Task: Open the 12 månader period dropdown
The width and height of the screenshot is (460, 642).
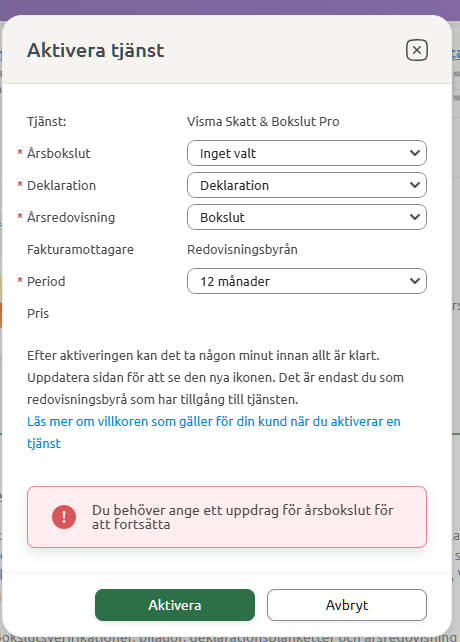Action: (307, 281)
